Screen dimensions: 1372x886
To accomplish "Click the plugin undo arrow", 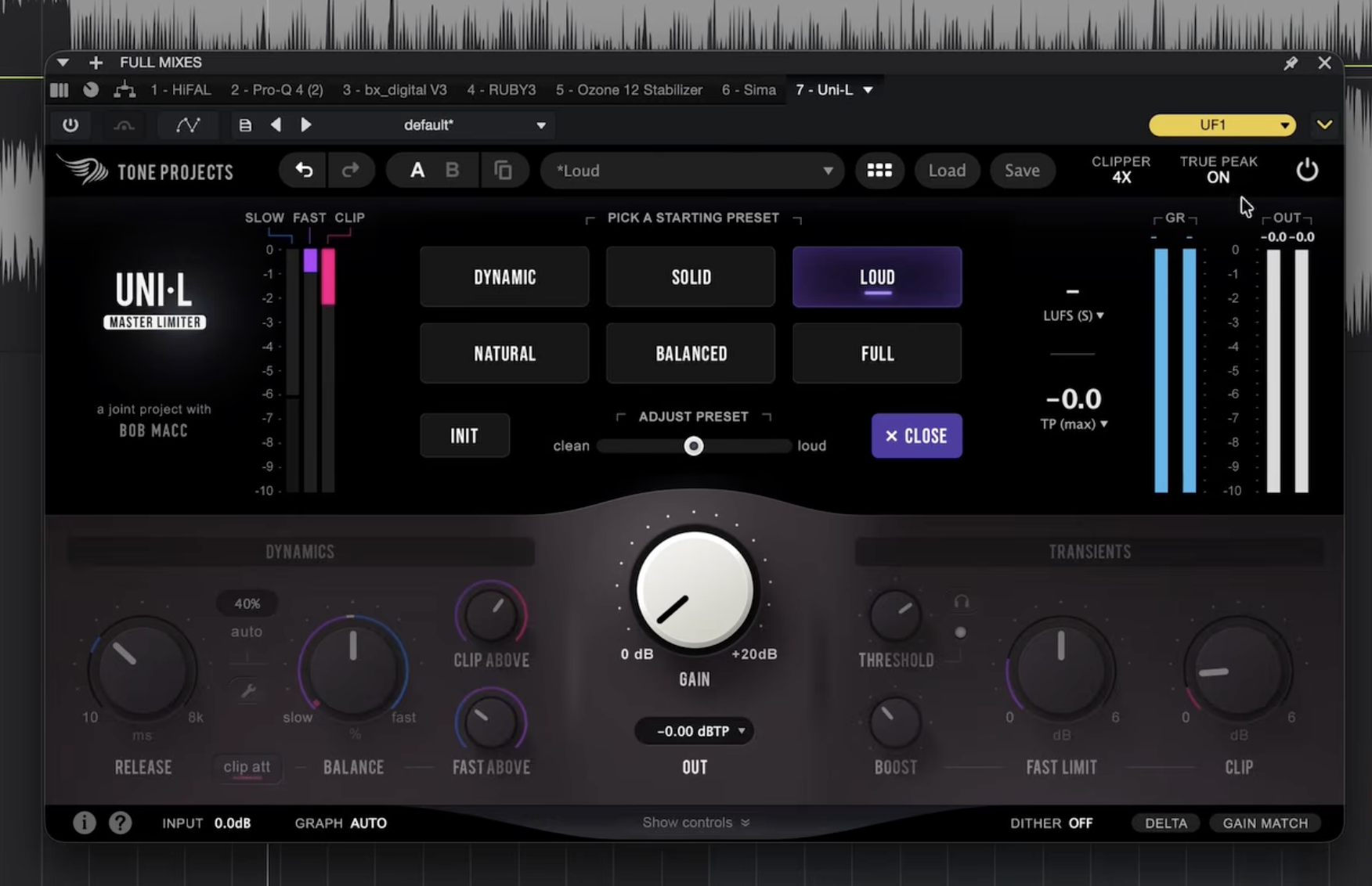I will click(304, 170).
